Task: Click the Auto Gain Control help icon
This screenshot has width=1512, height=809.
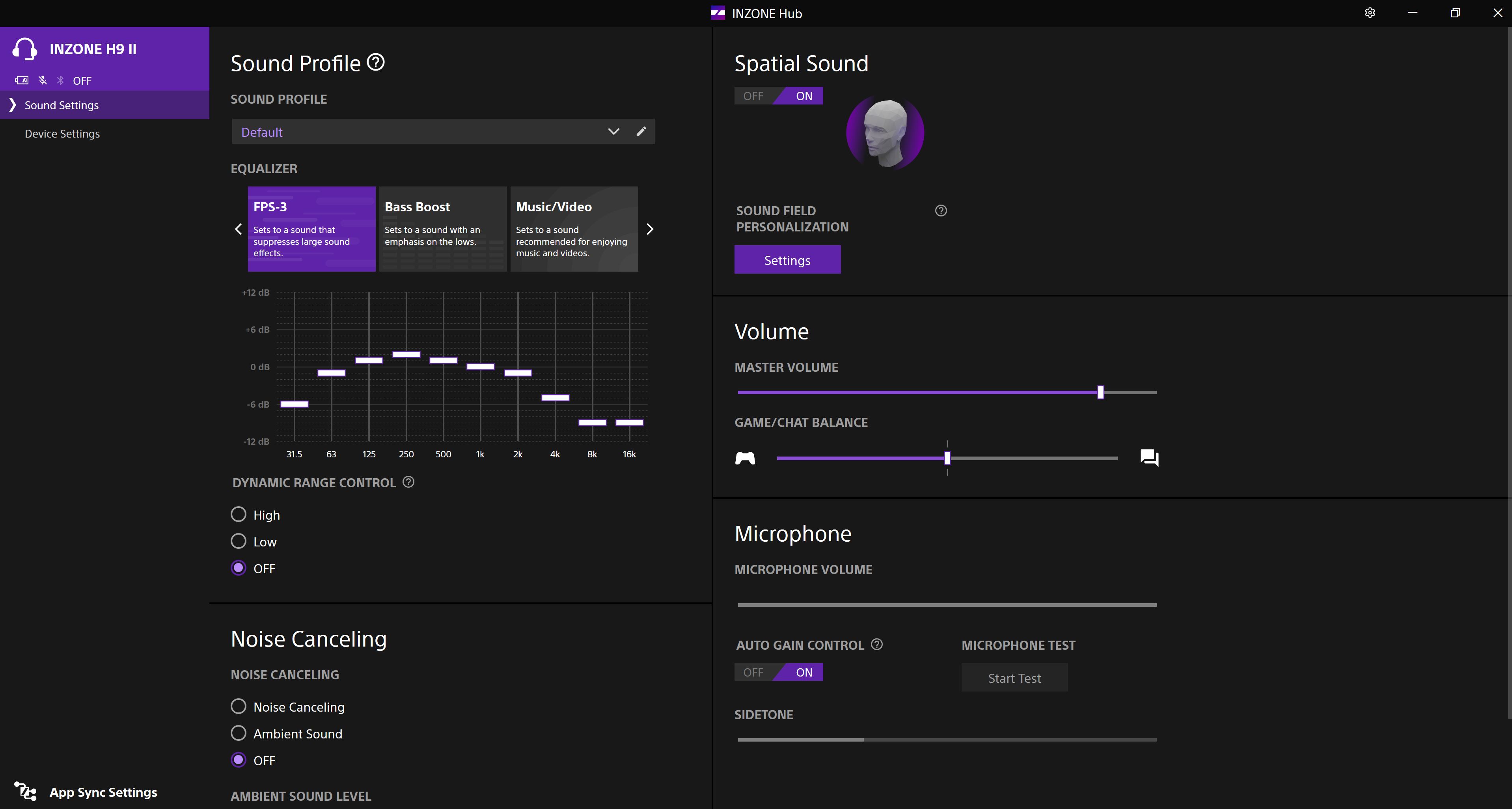Action: [x=876, y=644]
